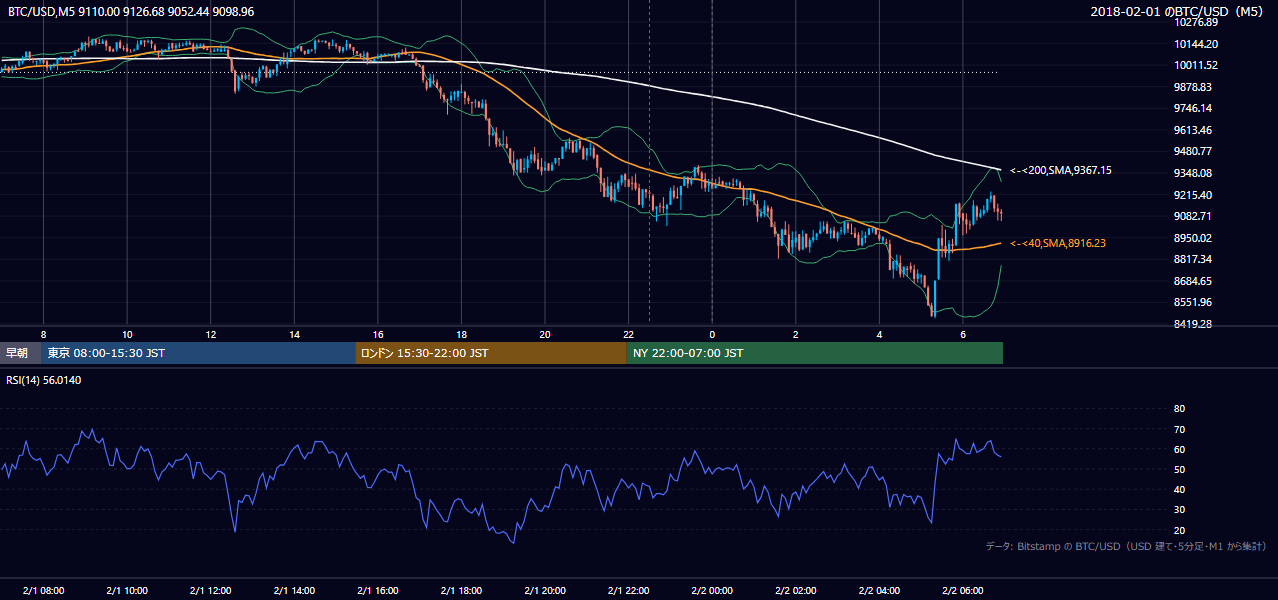Select the ロンドン 15:30-22:00 JST session bar
1278x600 pixels.
(x=491, y=353)
